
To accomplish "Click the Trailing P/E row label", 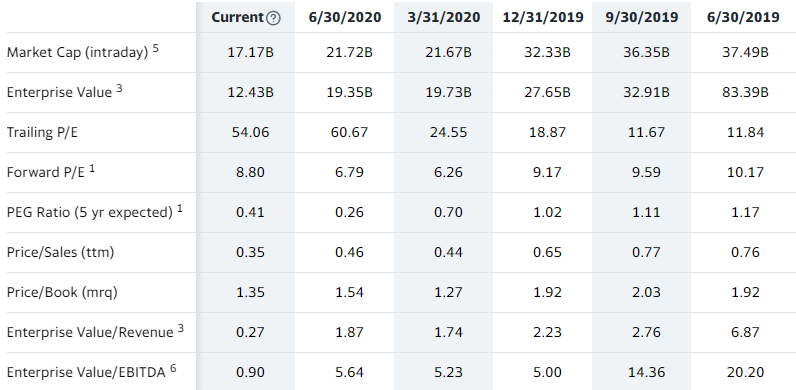I will 42,132.
